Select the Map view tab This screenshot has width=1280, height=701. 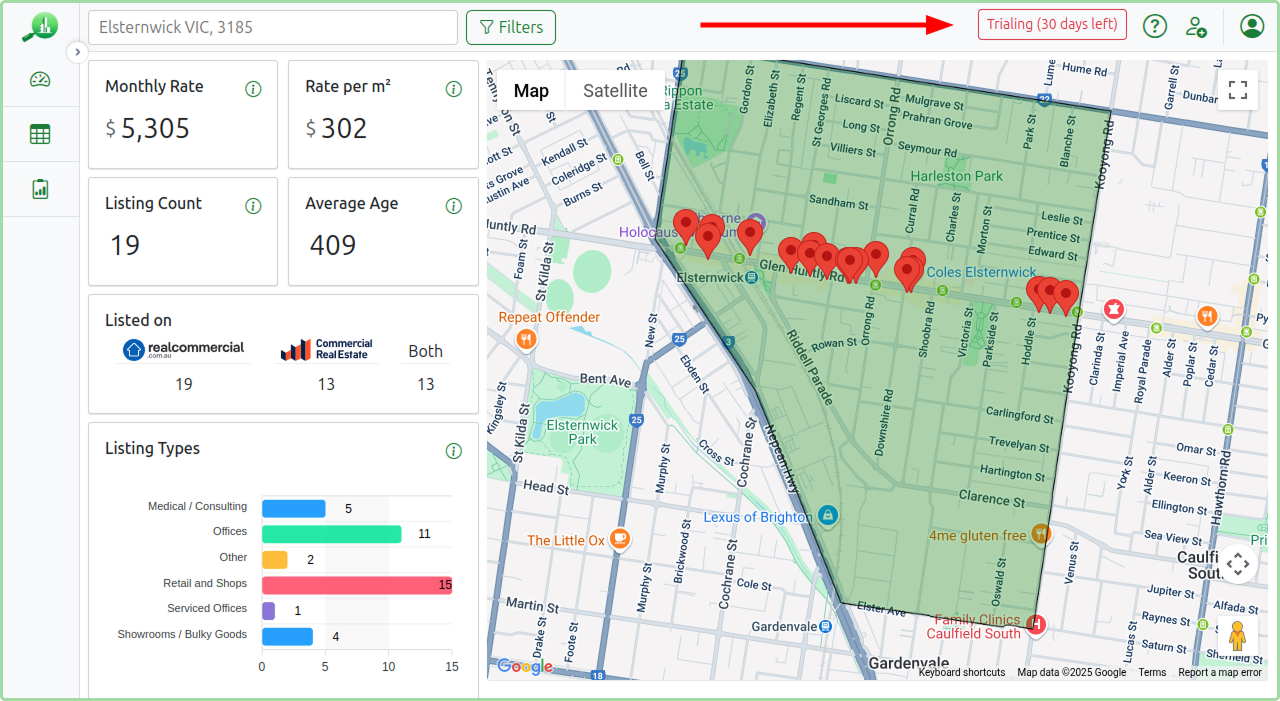[531, 90]
